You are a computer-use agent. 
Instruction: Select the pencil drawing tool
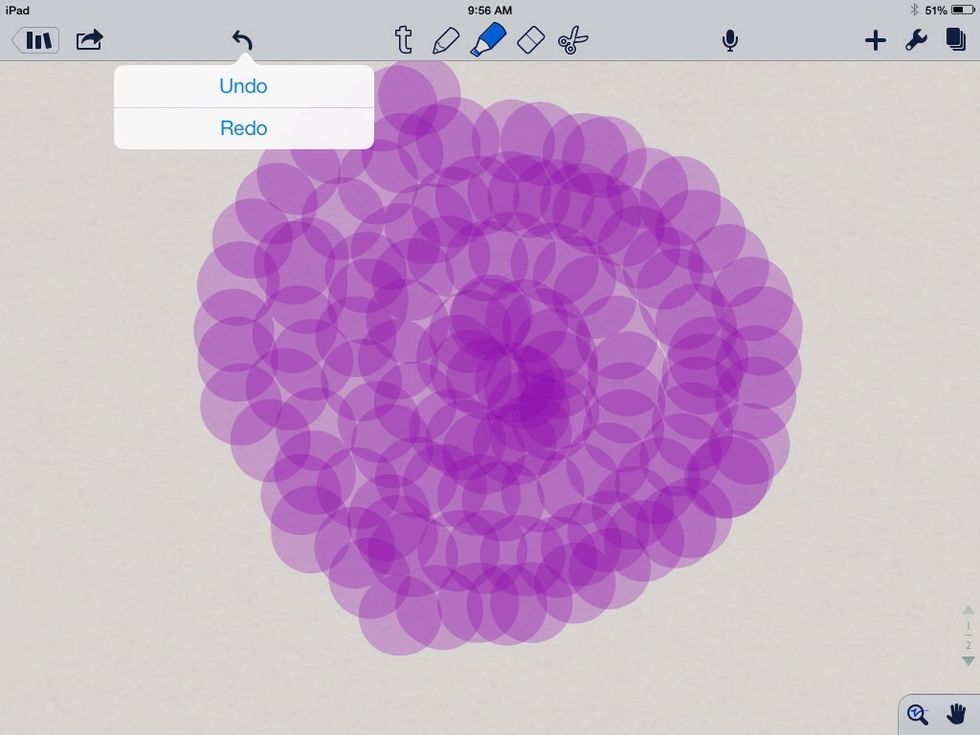coord(445,40)
